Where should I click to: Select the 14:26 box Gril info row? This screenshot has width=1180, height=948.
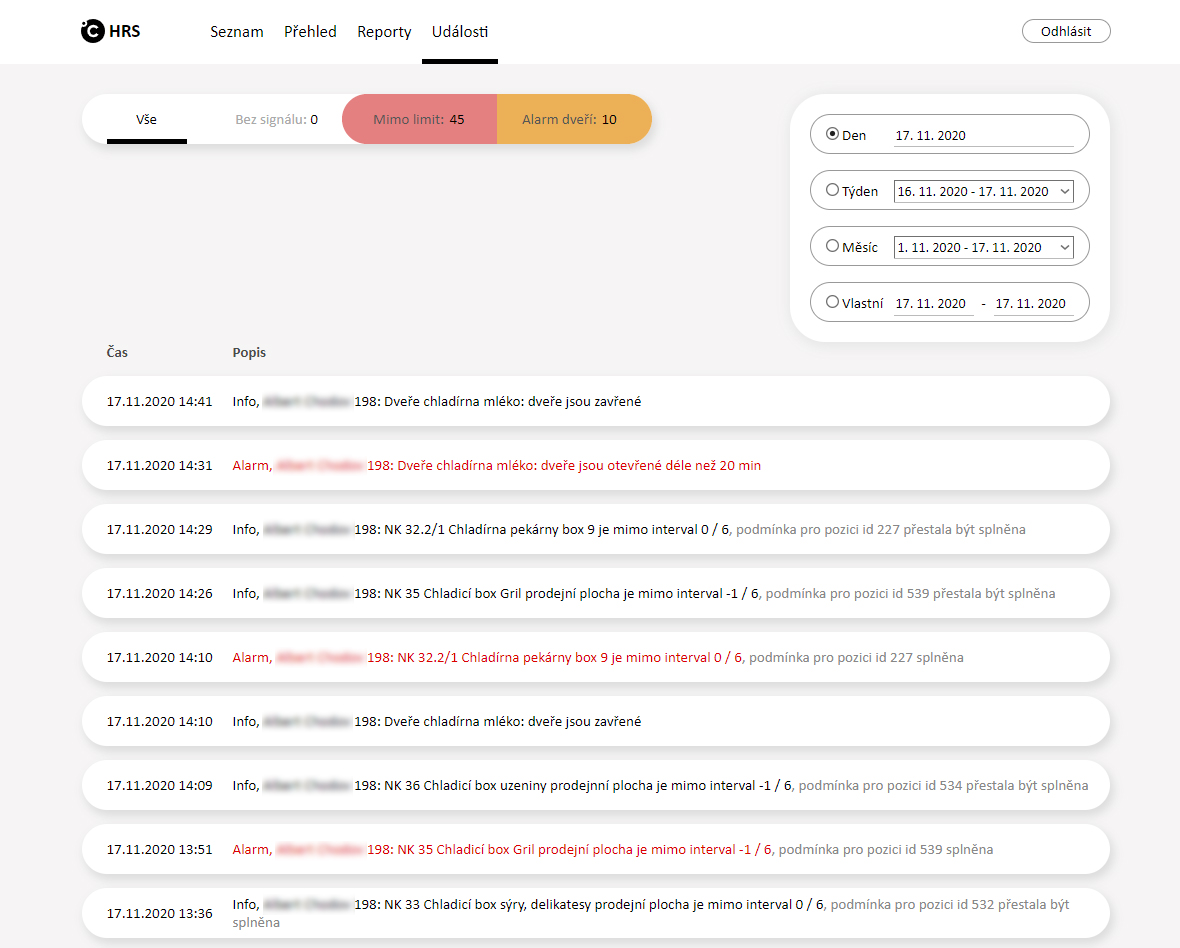(595, 593)
